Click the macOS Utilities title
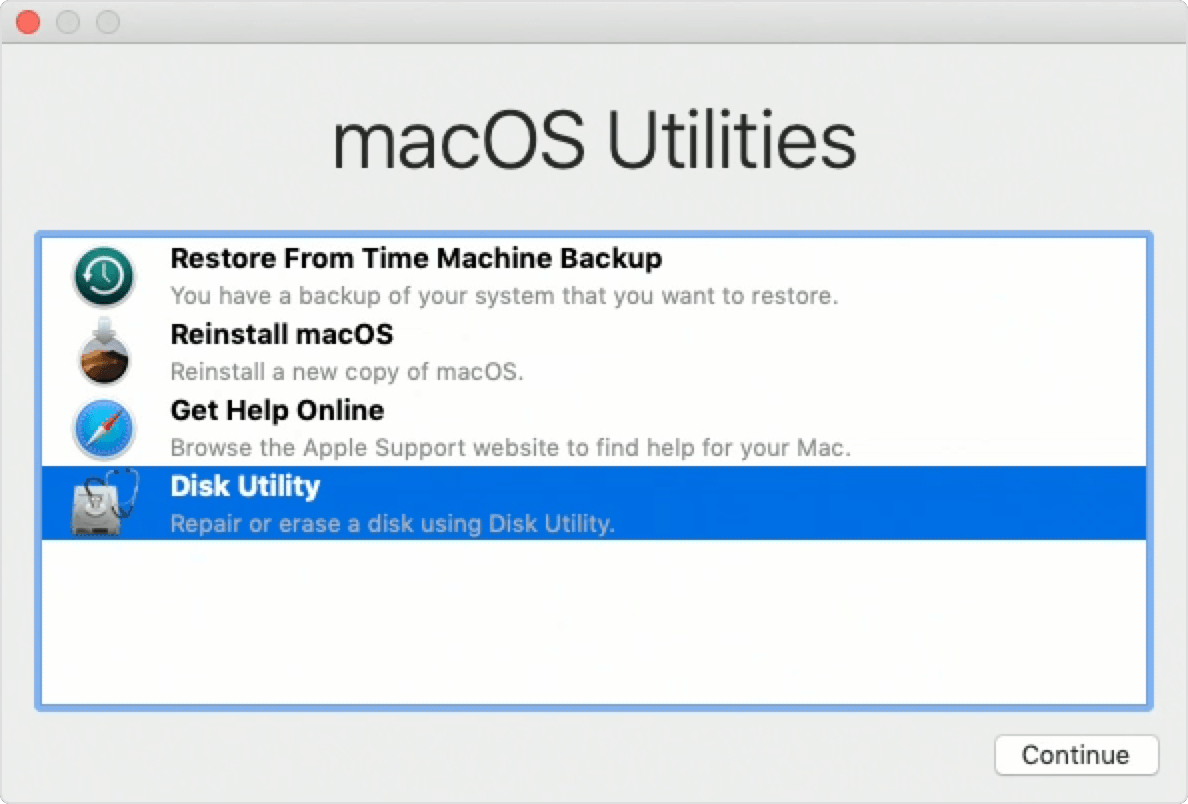The width and height of the screenshot is (1188, 804). [x=594, y=140]
